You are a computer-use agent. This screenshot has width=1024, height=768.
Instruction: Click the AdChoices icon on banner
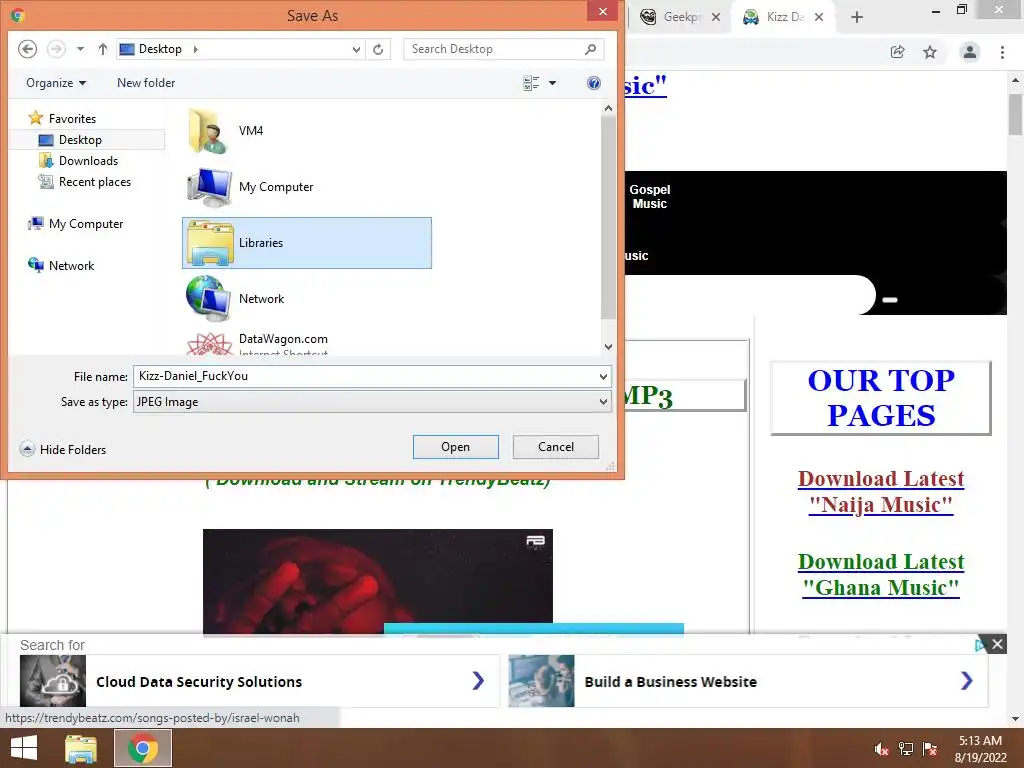980,645
